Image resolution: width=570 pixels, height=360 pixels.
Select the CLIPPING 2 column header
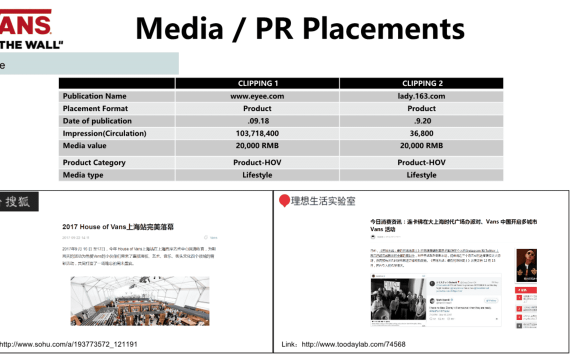pyautogui.click(x=422, y=83)
